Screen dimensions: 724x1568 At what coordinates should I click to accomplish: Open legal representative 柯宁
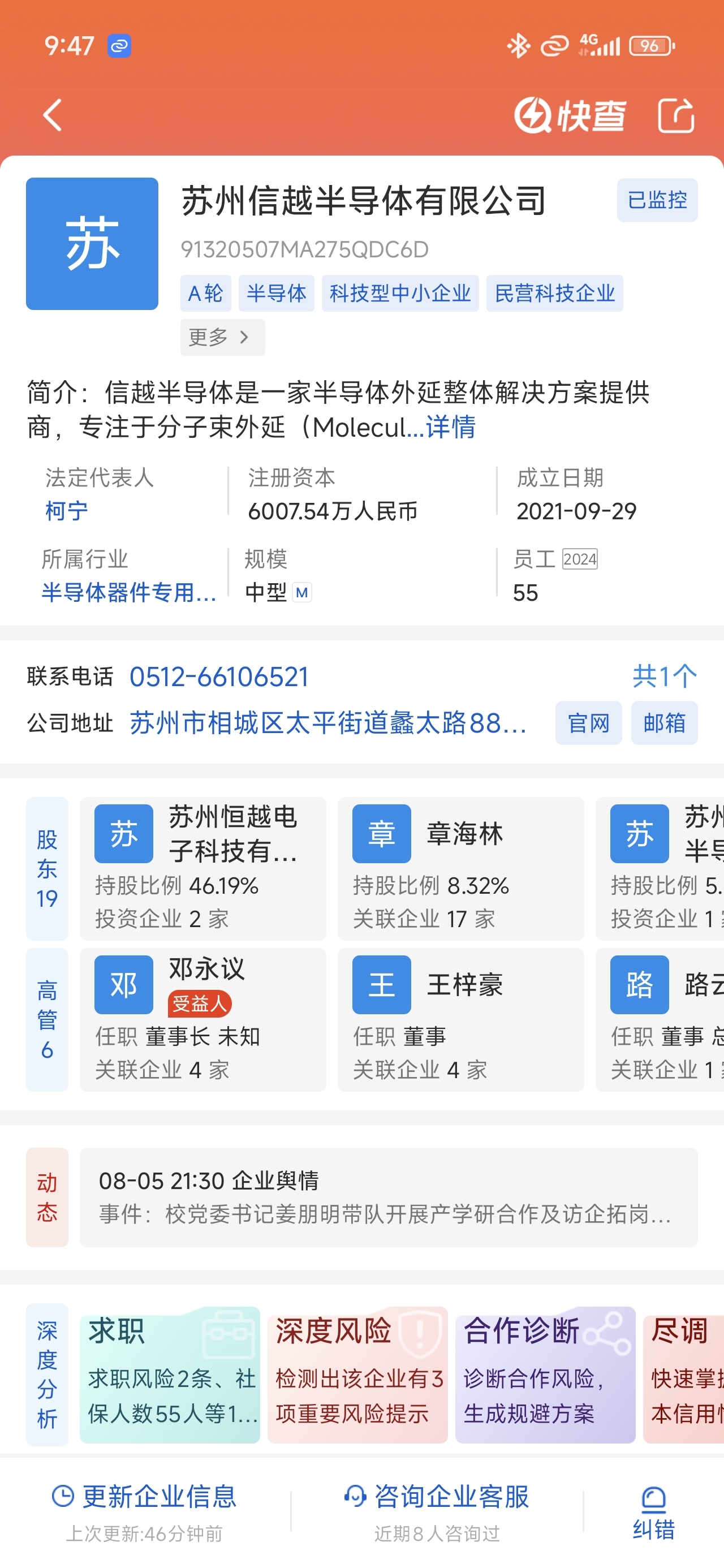tap(67, 511)
